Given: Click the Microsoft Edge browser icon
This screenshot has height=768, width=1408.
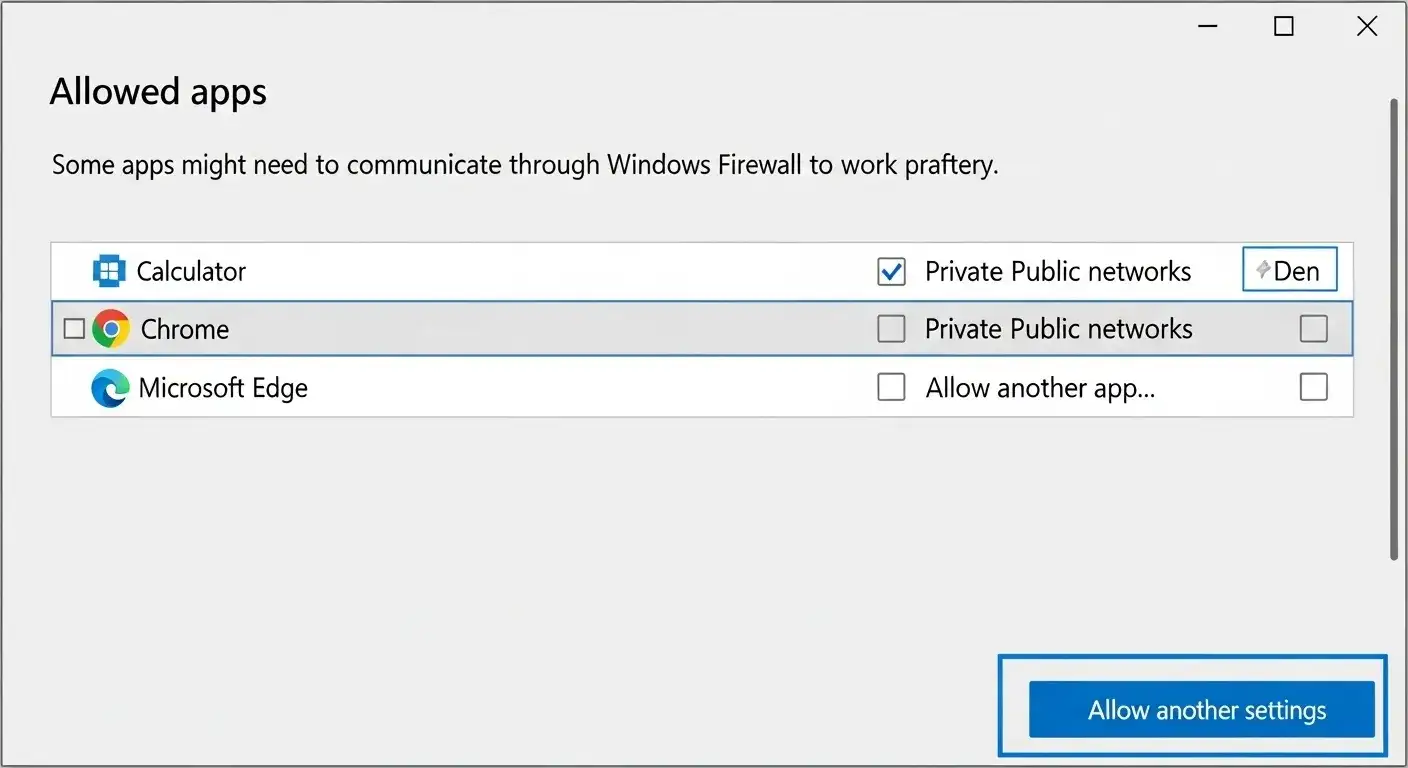Looking at the screenshot, I should click(110, 388).
